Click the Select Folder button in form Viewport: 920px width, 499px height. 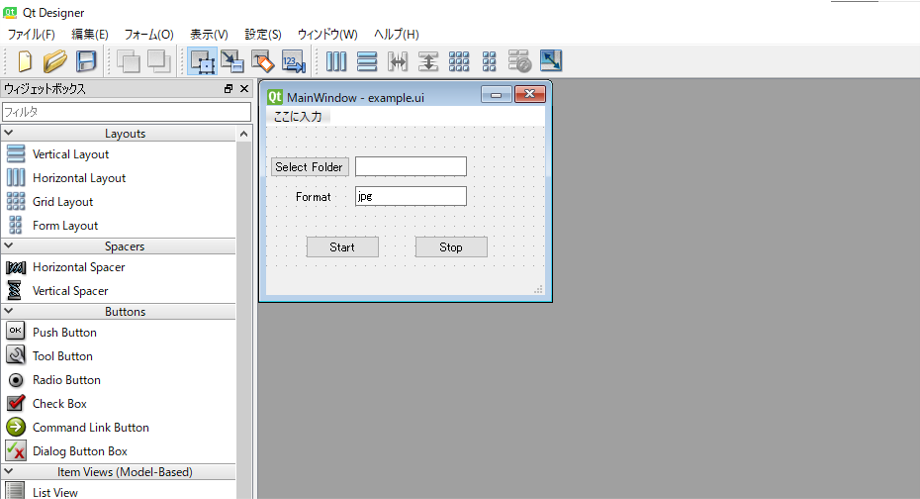[x=309, y=167]
